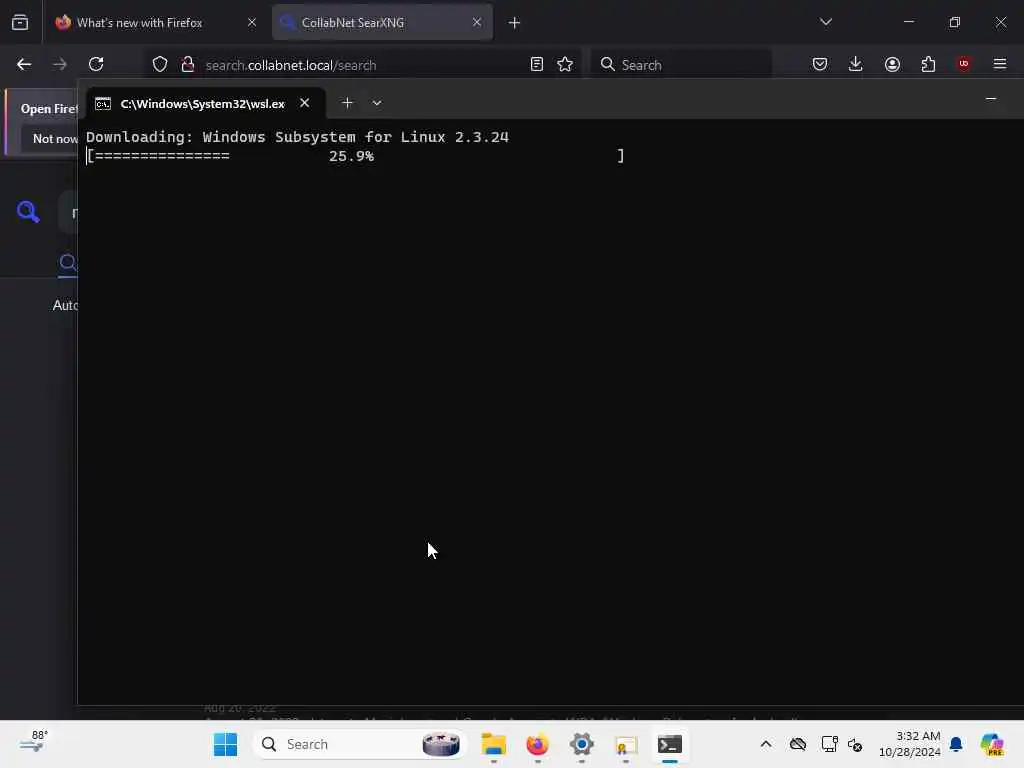
Task: Click the Firefox forward arrow
Action: point(59,64)
